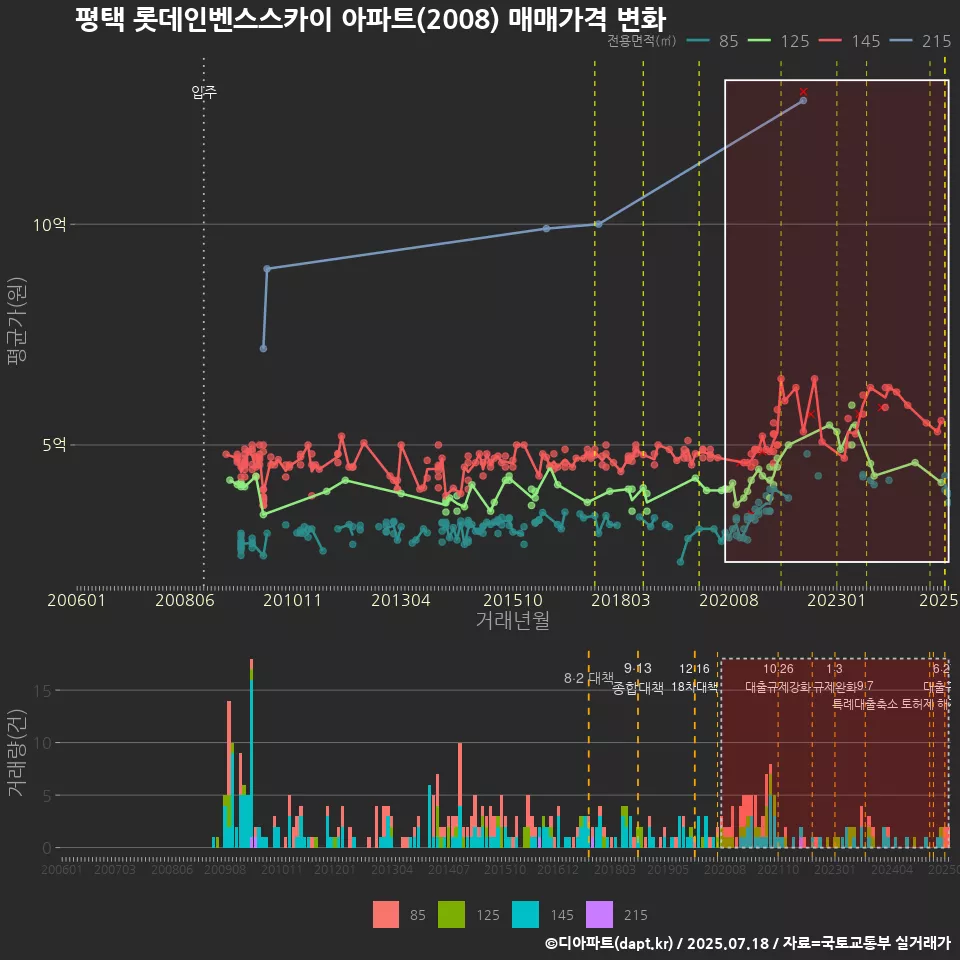
Task: Click the 215 line data point at 10억
Action: point(598,224)
